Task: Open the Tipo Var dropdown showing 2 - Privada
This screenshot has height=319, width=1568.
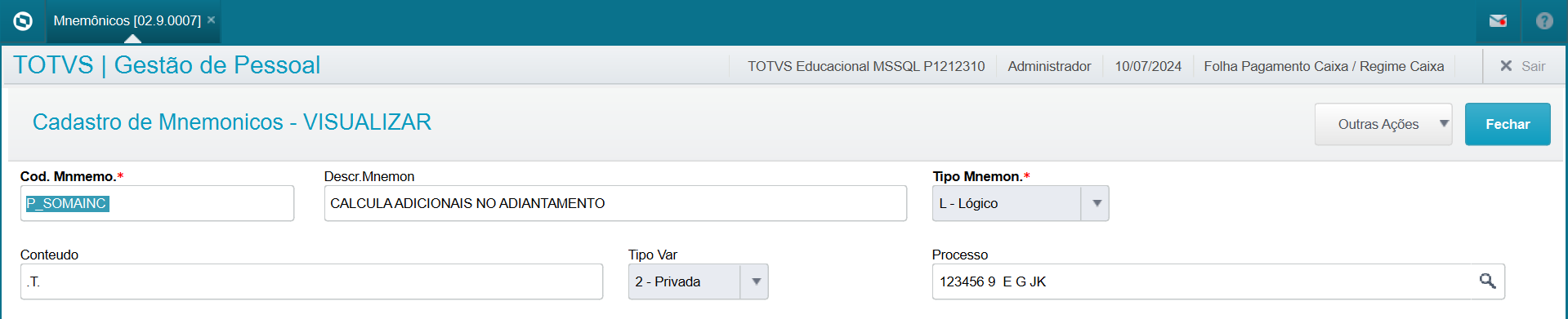Action: 699,281
